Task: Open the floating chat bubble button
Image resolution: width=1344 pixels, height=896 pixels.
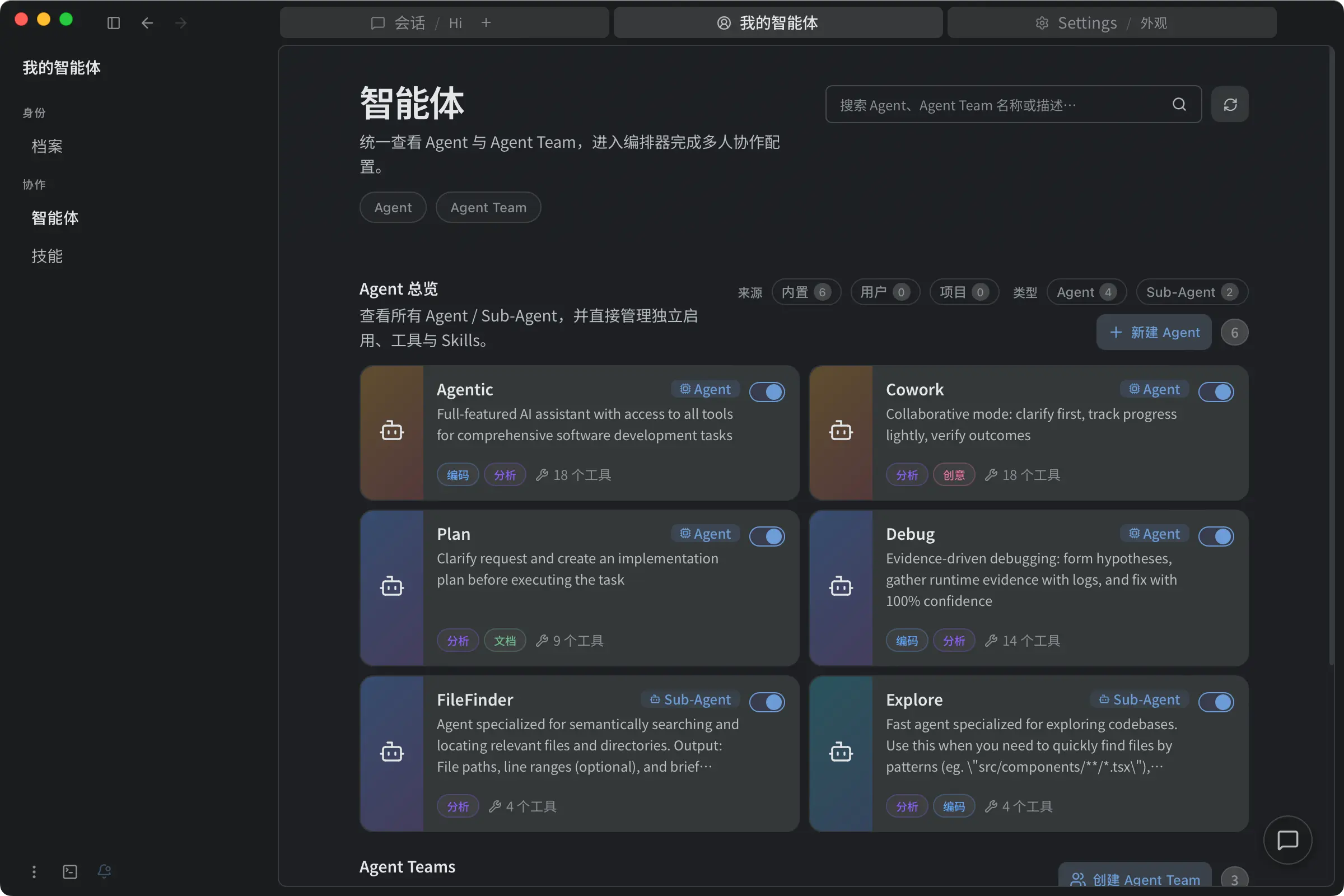Action: [1287, 840]
